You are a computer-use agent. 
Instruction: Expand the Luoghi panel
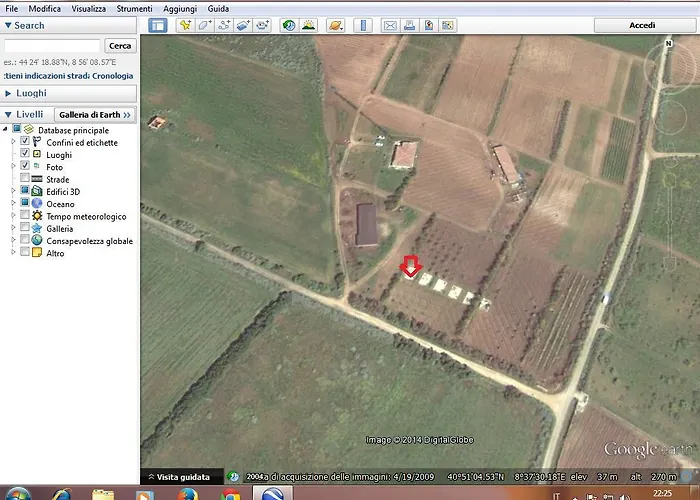(x=30, y=93)
